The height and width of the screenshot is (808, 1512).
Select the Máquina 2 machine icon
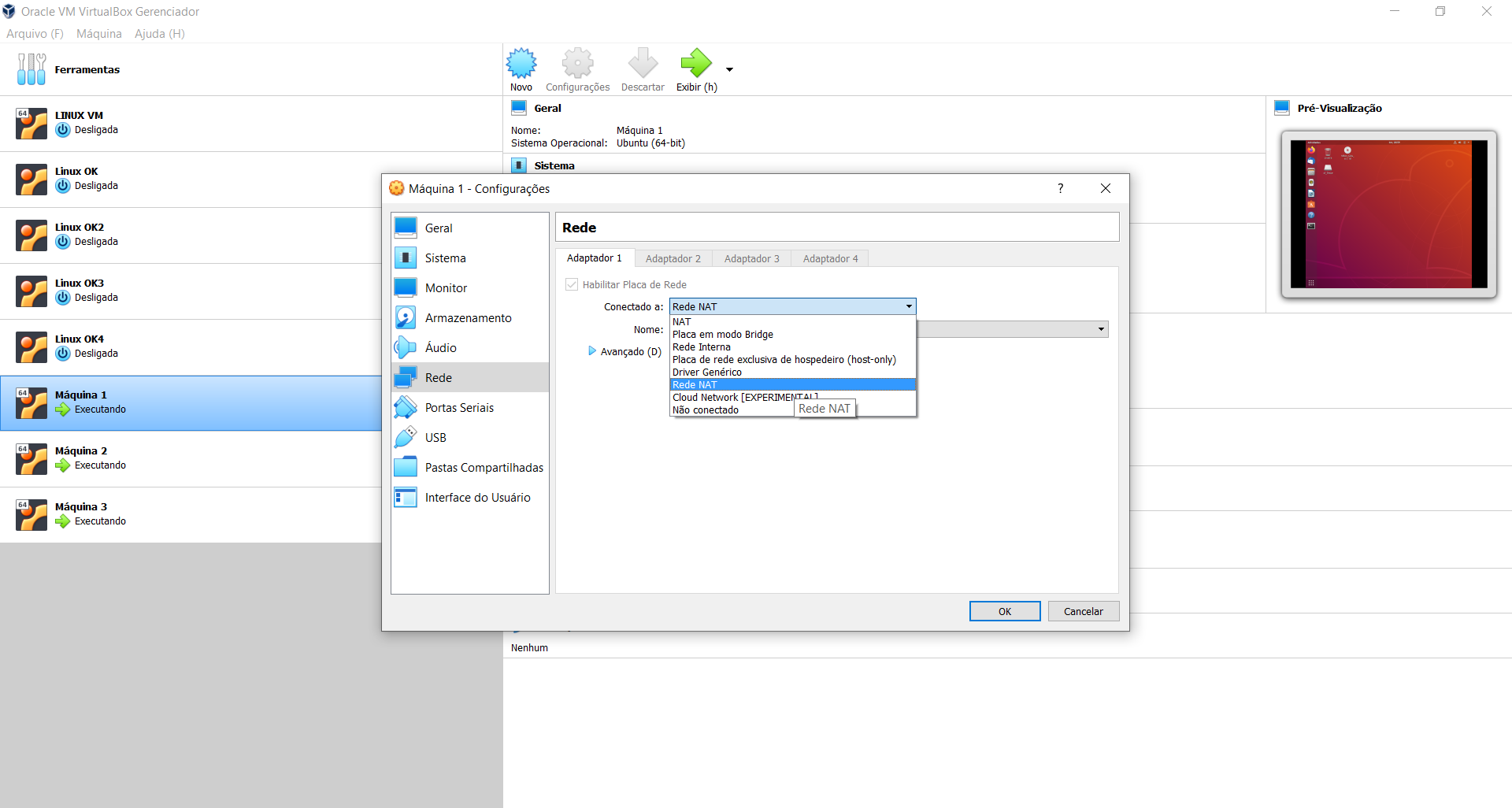pos(31,459)
